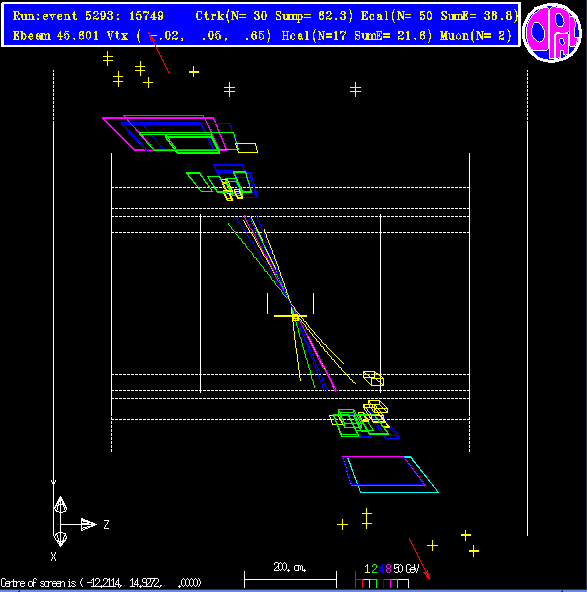Click the X axis label below the rotation icon
Viewport: 587px width, 592px height.
[x=54, y=557]
